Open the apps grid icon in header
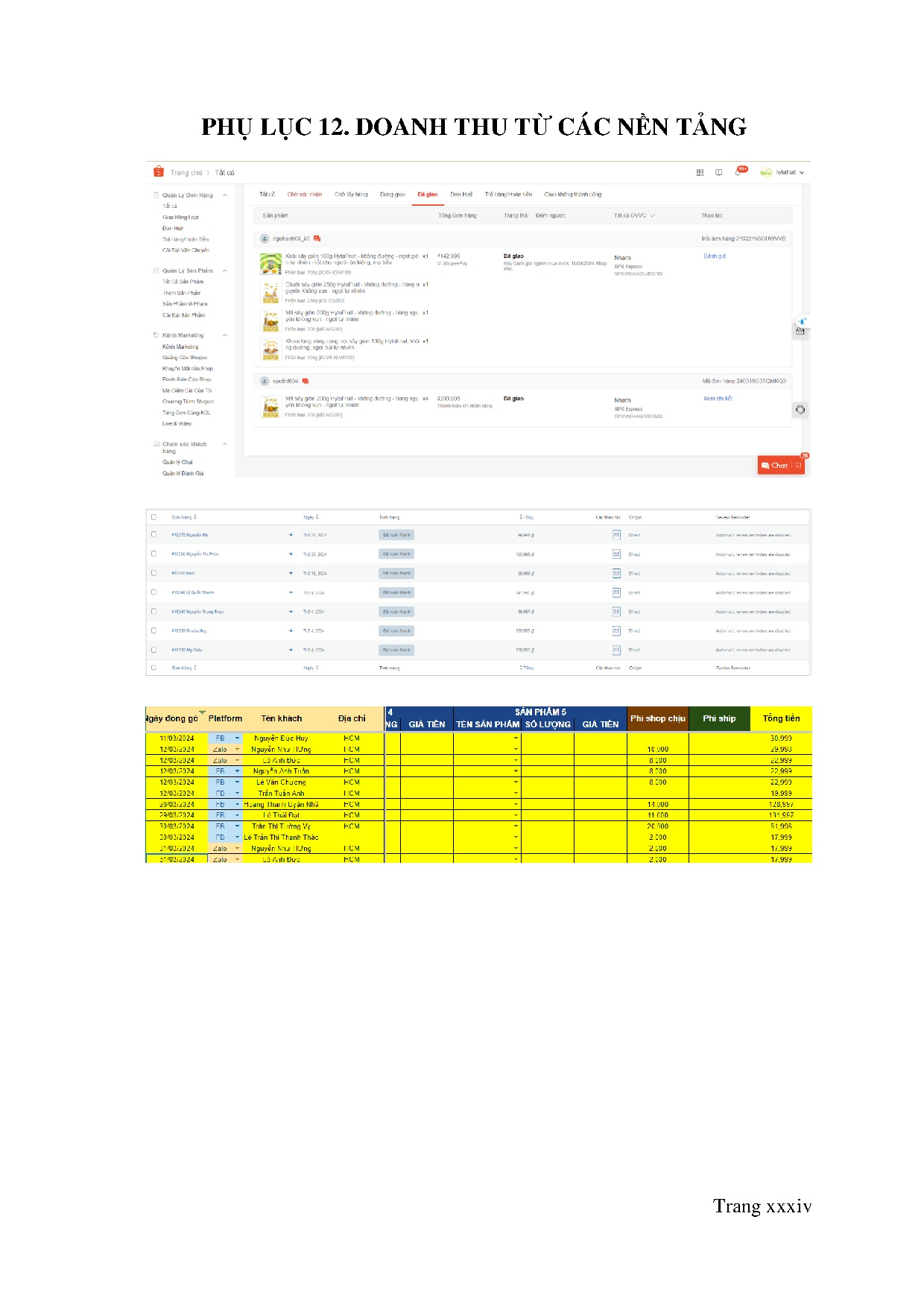 tap(700, 172)
